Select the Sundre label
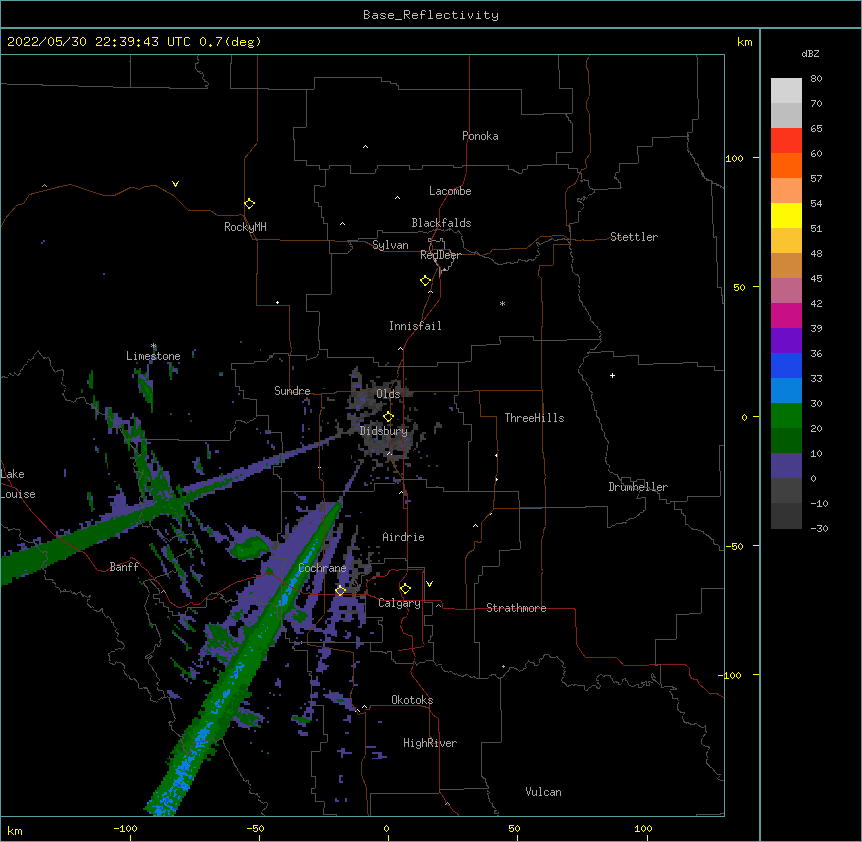862x842 pixels. (292, 391)
